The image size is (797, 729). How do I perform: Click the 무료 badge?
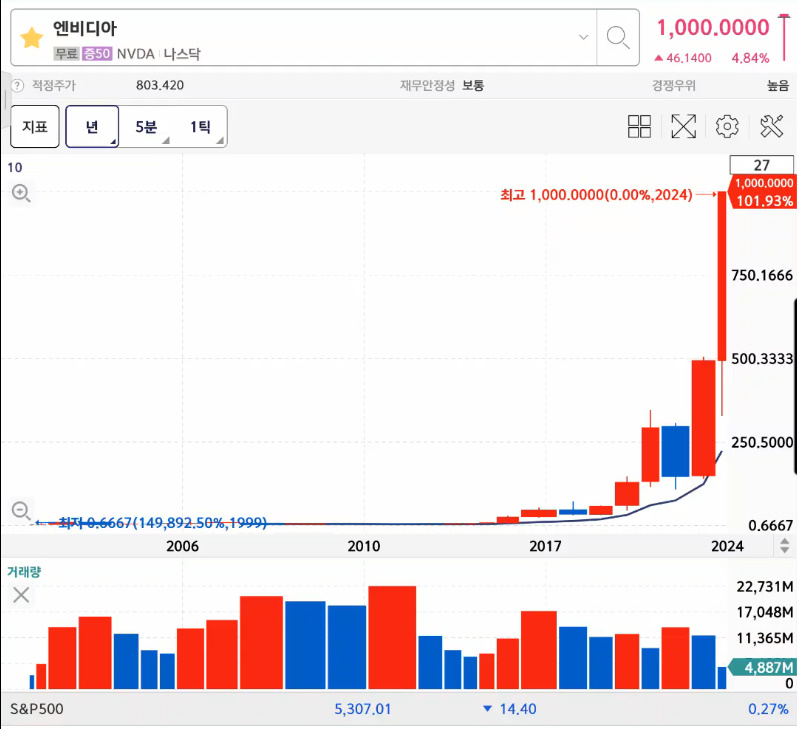67,53
